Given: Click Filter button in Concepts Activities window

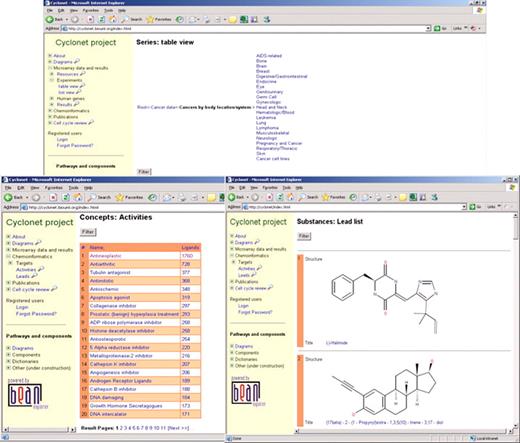Looking at the screenshot, I should tap(88, 232).
